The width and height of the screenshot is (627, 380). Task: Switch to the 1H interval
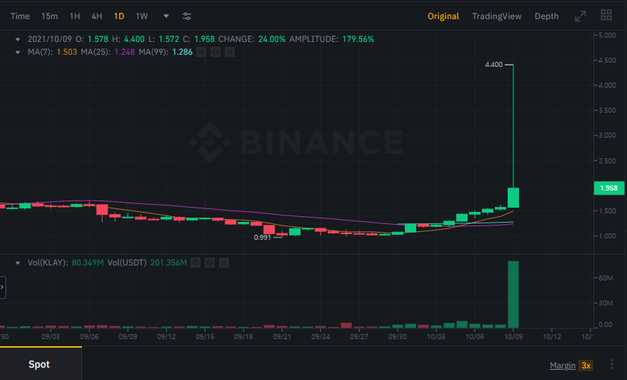point(75,16)
